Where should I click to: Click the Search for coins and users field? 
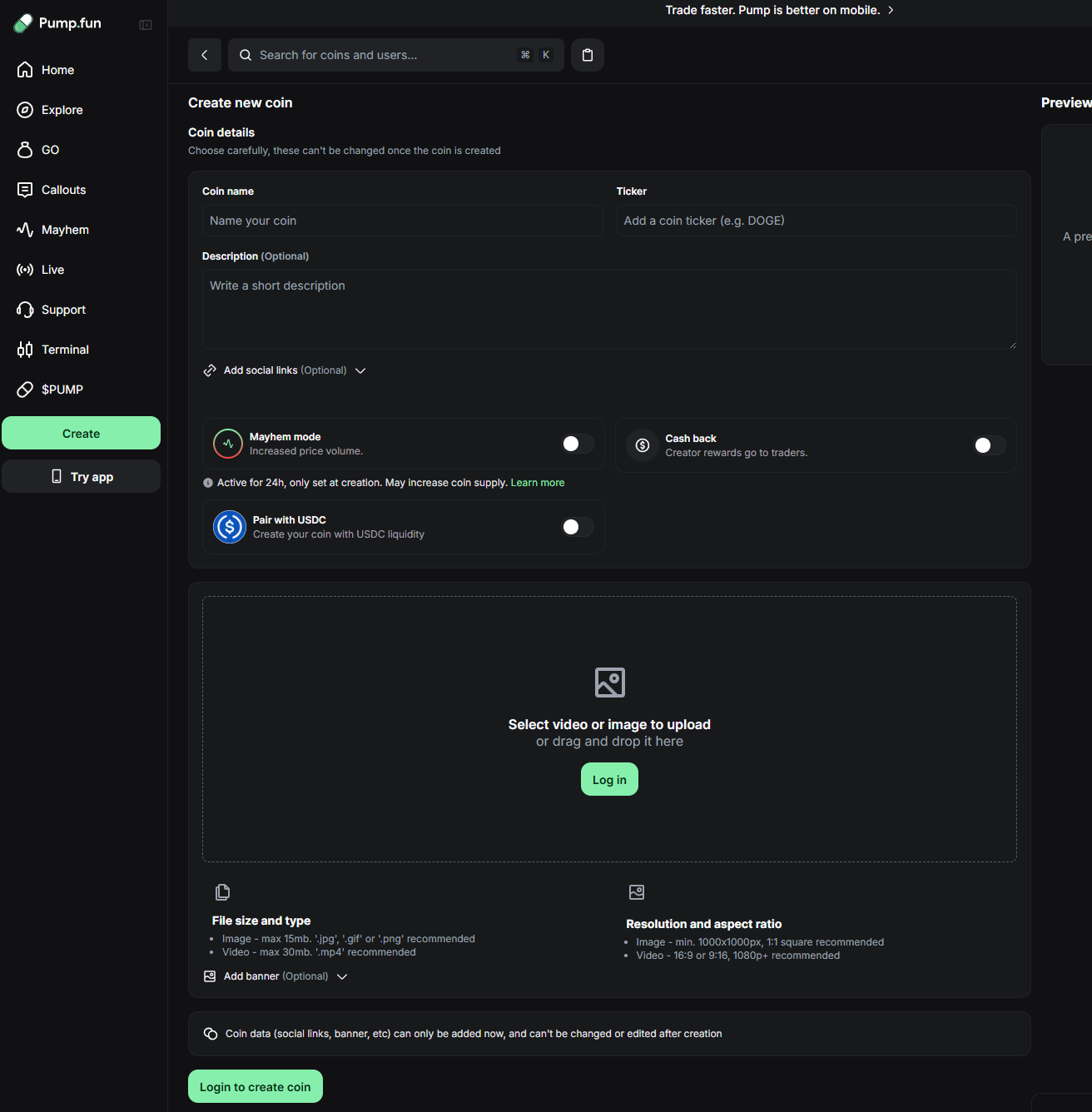tap(396, 55)
